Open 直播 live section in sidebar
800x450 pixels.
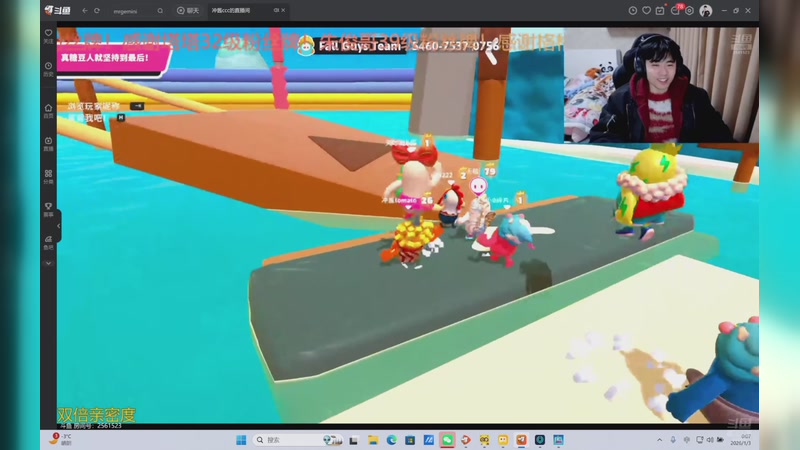click(x=48, y=144)
